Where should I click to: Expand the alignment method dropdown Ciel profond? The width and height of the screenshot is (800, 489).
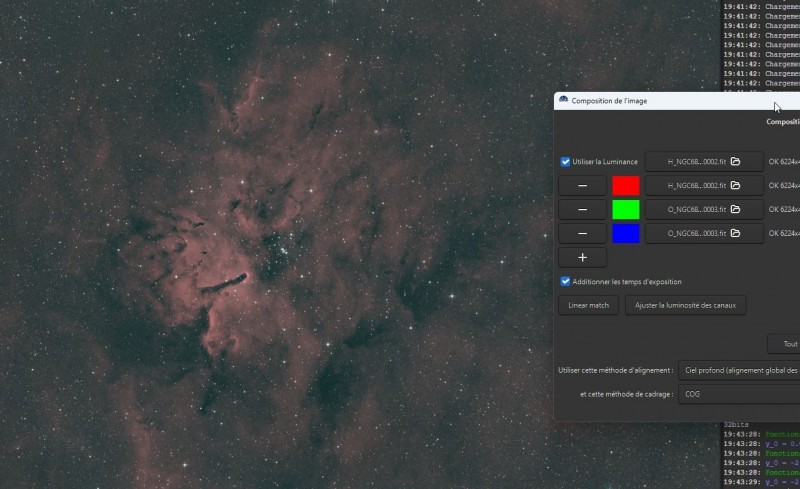(739, 371)
